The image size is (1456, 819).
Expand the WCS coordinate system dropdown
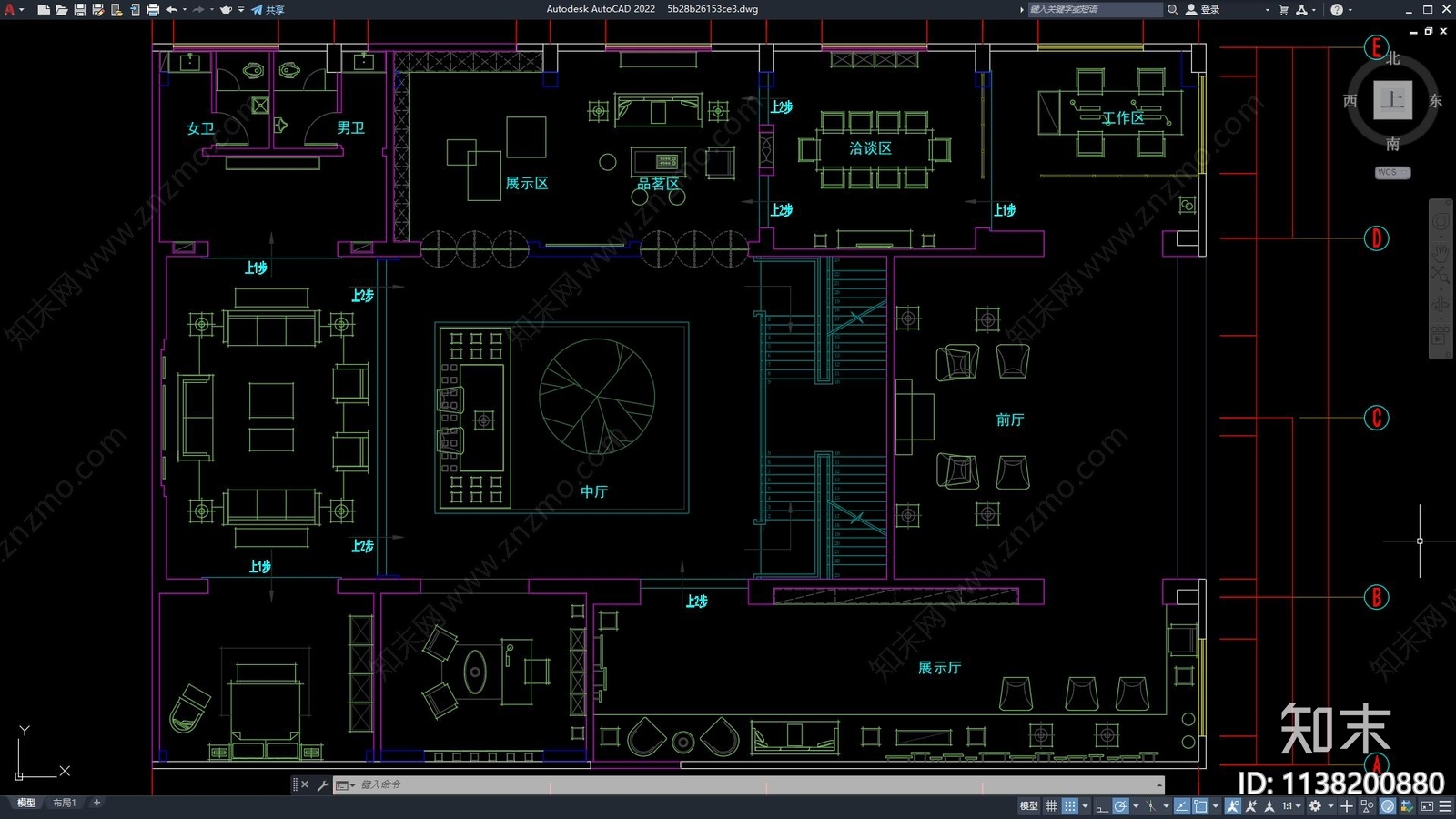coord(1392,172)
